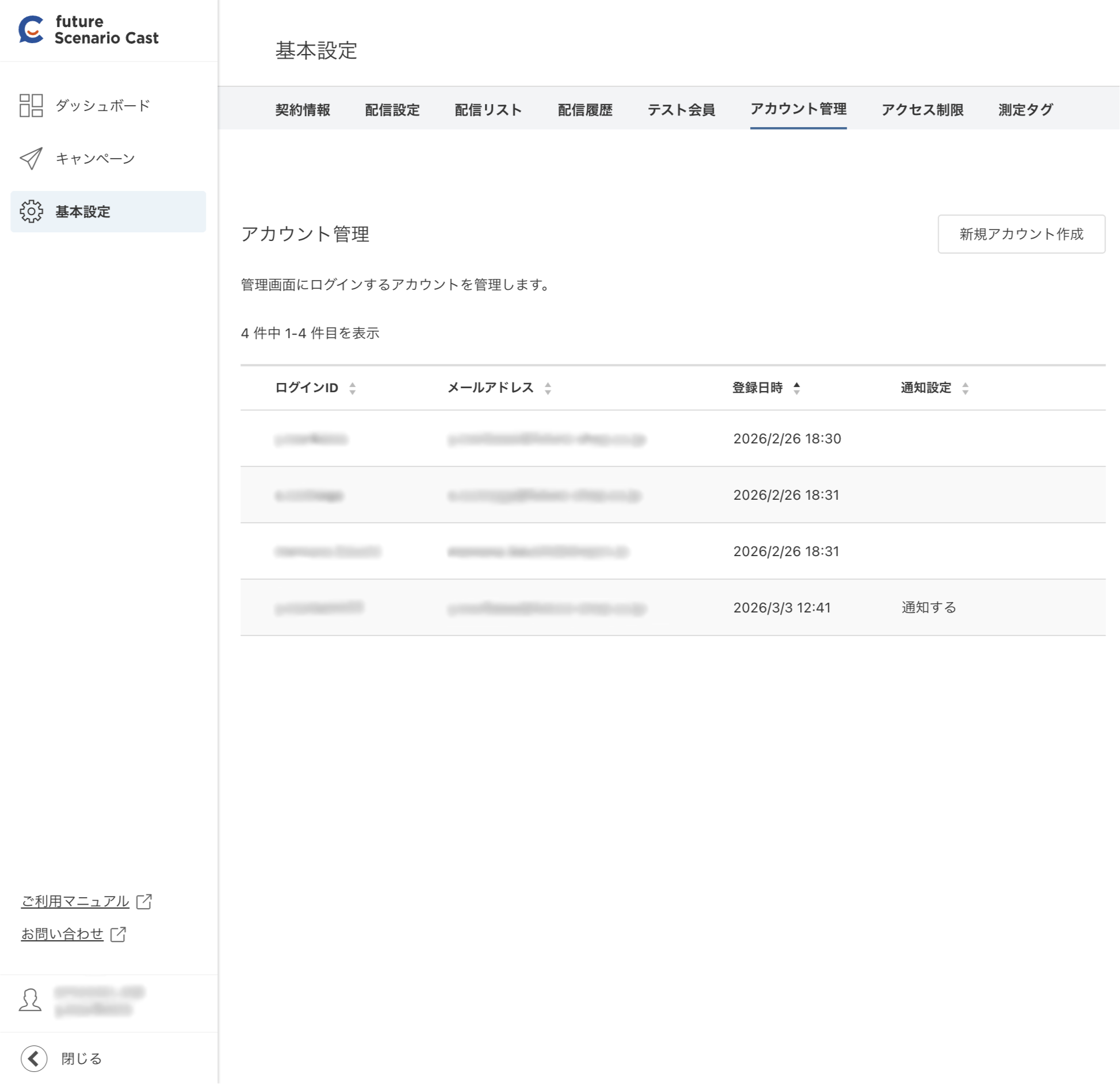Select the キャンペーン paper plane icon
The height and width of the screenshot is (1084, 1120).
(x=30, y=159)
